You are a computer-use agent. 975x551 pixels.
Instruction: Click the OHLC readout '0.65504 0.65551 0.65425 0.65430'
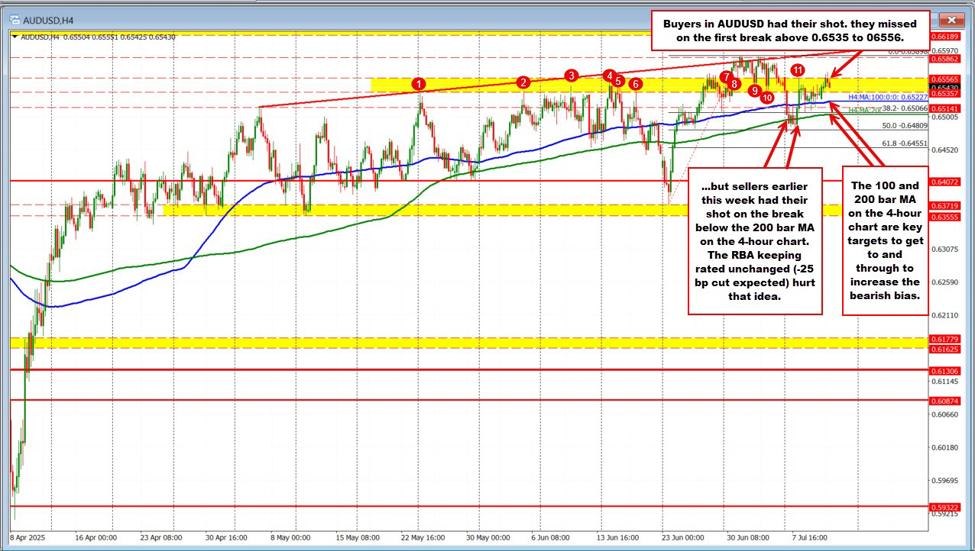tap(118, 37)
